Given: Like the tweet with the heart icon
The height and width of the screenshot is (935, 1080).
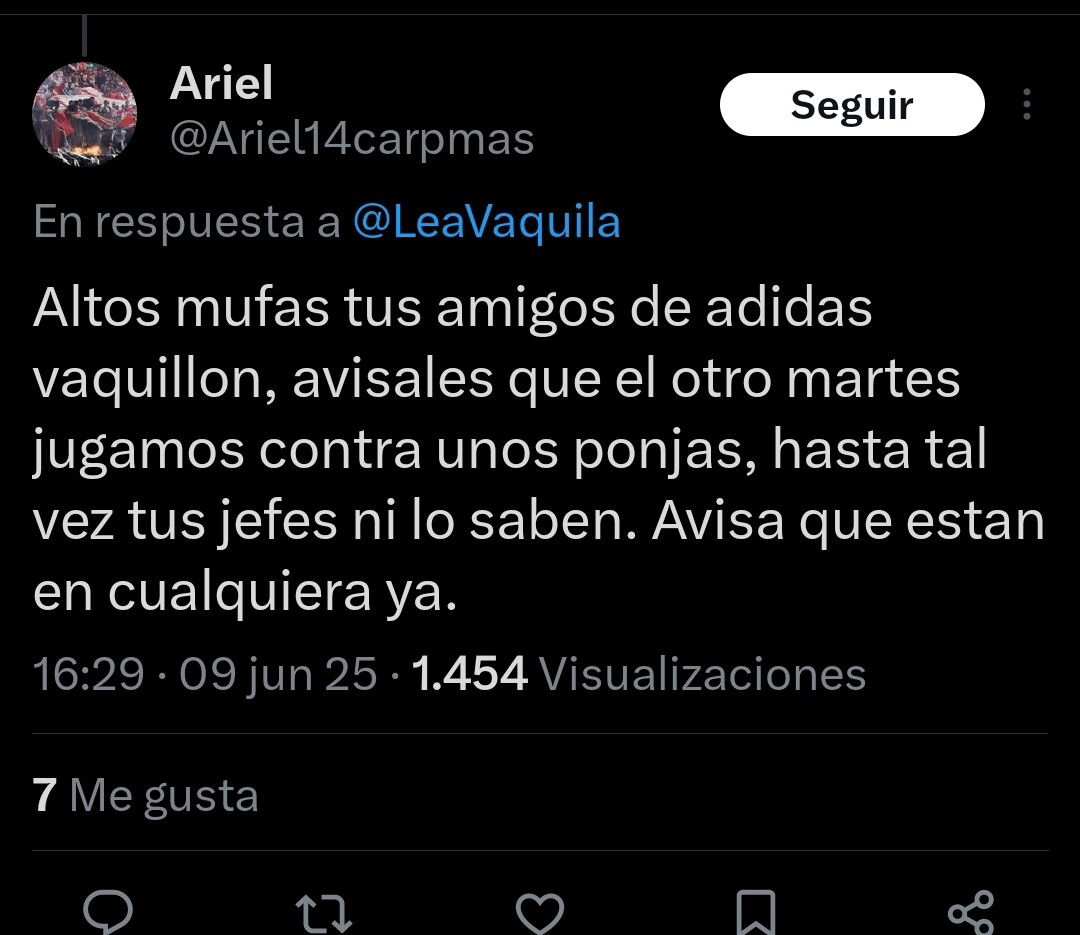Looking at the screenshot, I should tap(540, 912).
